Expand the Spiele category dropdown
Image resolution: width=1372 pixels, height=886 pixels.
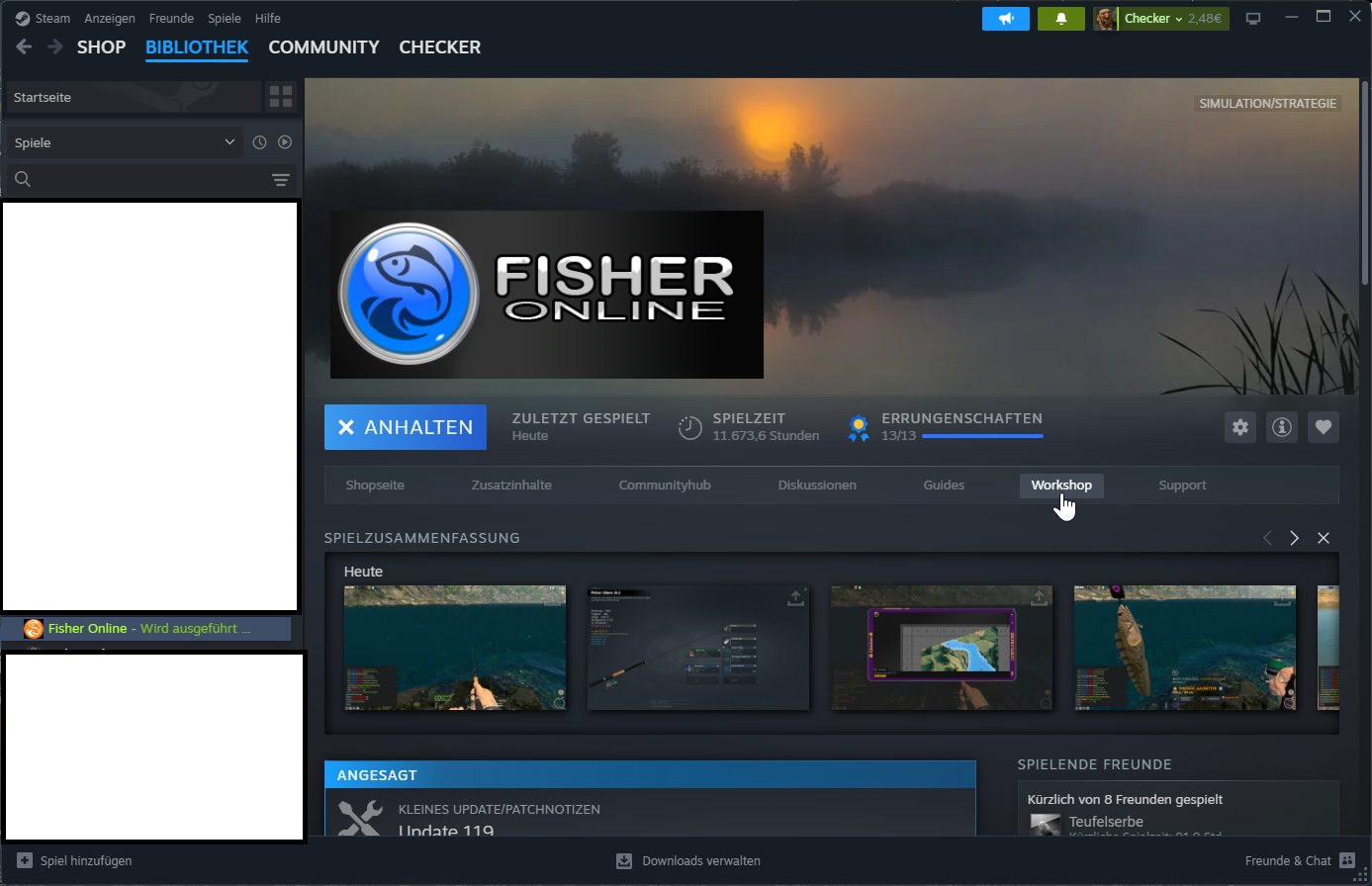(x=125, y=142)
